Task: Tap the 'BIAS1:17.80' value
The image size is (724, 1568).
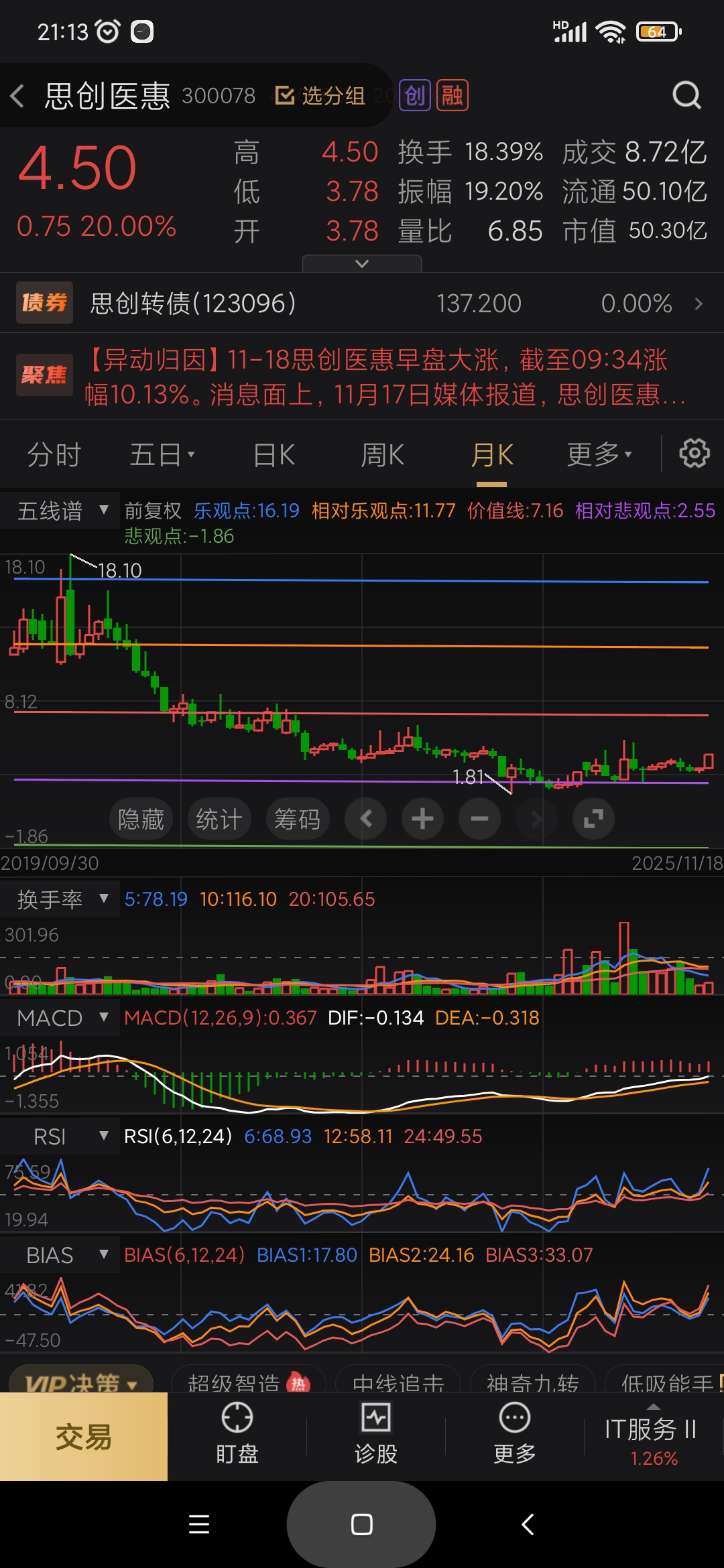Action: pos(307,1255)
